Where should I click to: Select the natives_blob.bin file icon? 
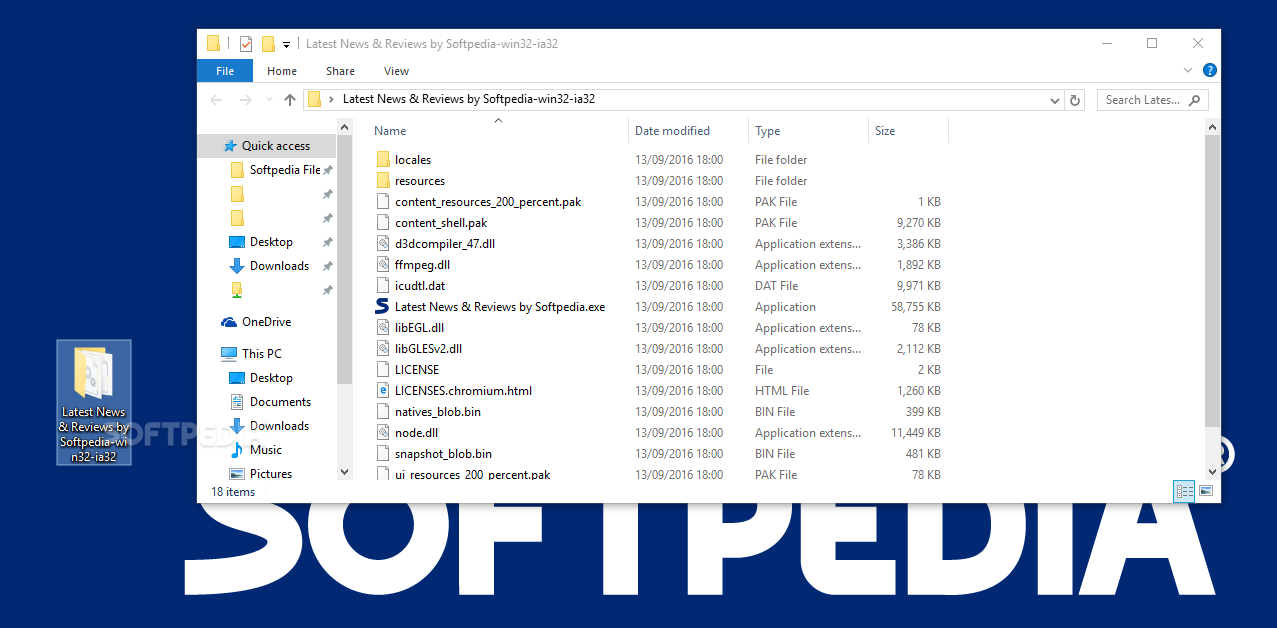(382, 412)
